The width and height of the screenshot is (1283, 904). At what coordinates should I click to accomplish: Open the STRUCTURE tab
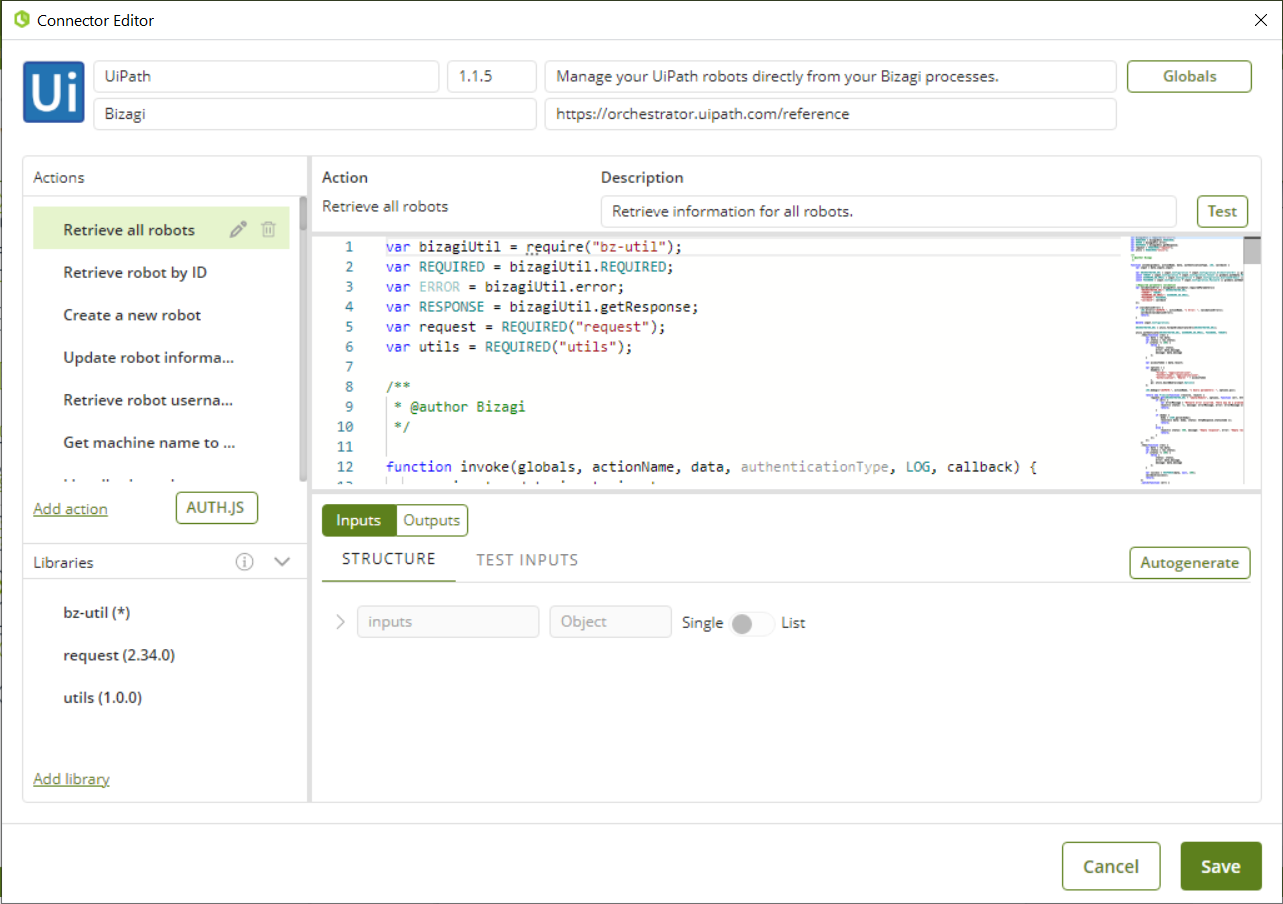click(x=389, y=559)
